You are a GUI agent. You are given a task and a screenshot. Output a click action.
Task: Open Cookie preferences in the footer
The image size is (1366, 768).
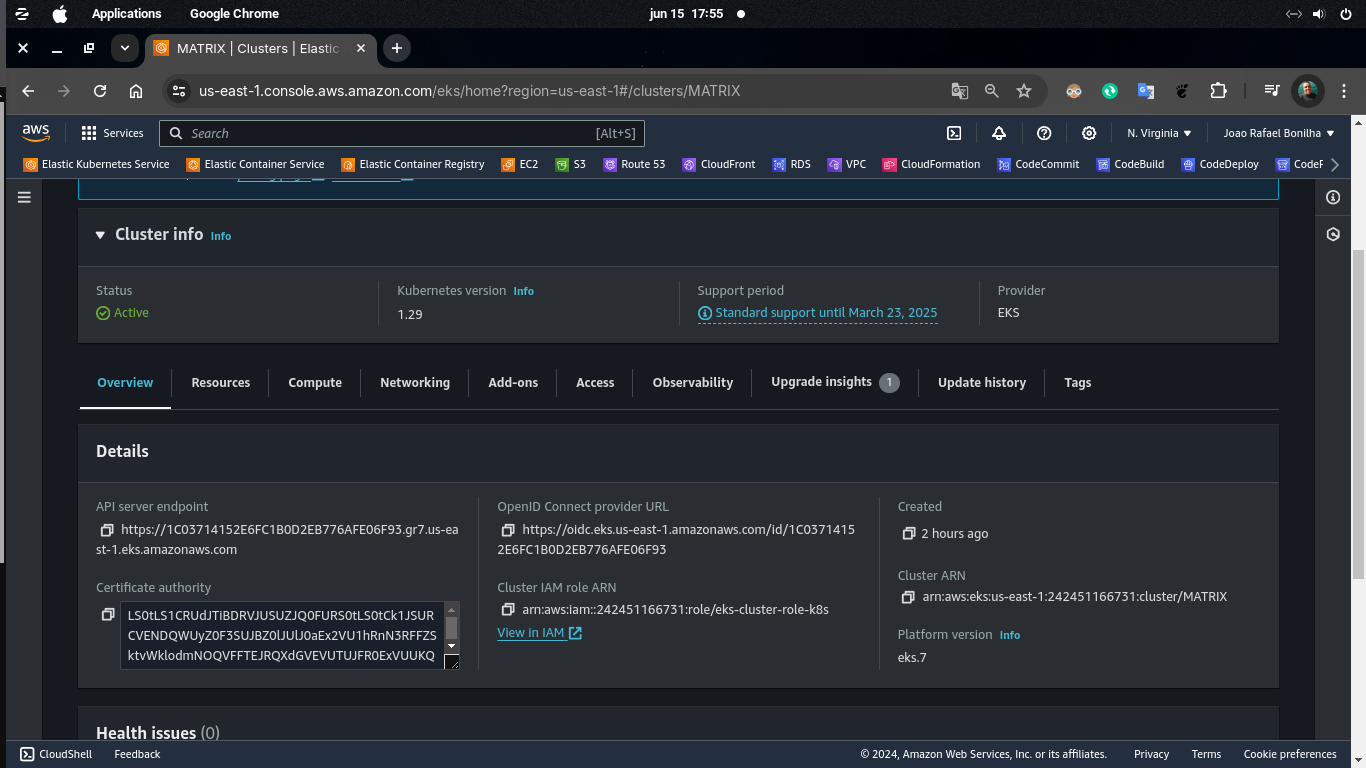coord(1290,754)
